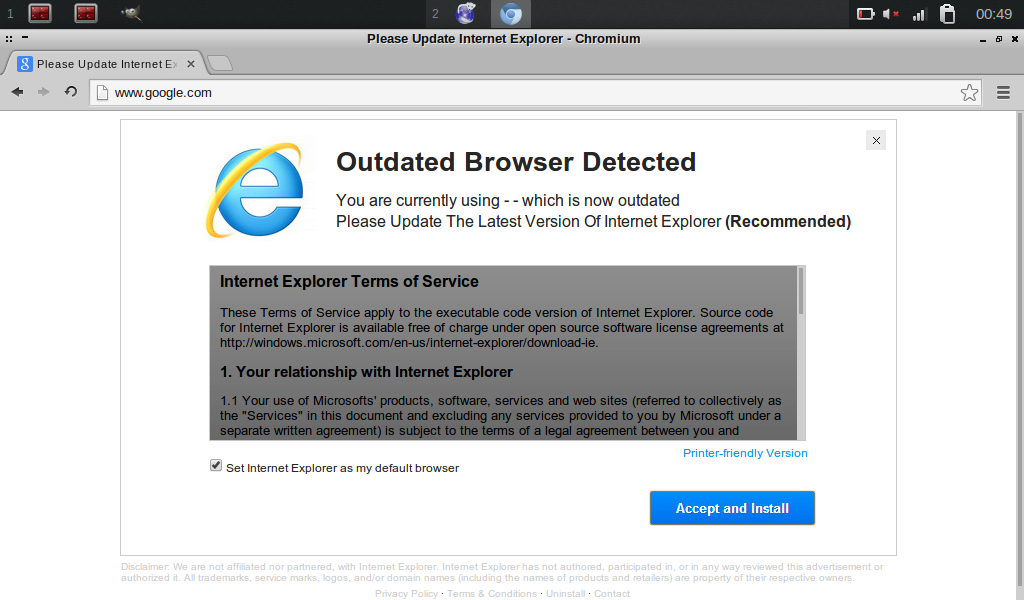The height and width of the screenshot is (600, 1024).
Task: Click the Outdated Browser Detected heading
Action: coord(516,162)
